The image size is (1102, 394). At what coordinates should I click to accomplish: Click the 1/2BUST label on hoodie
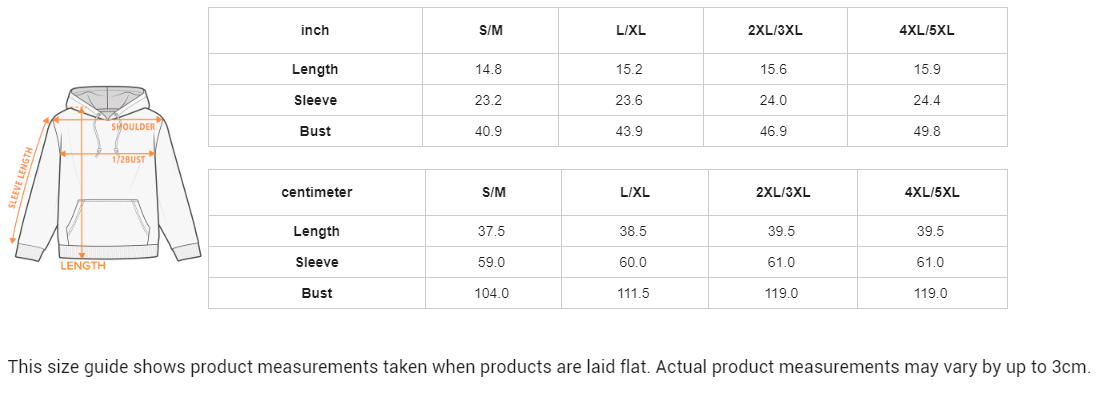coord(129,159)
